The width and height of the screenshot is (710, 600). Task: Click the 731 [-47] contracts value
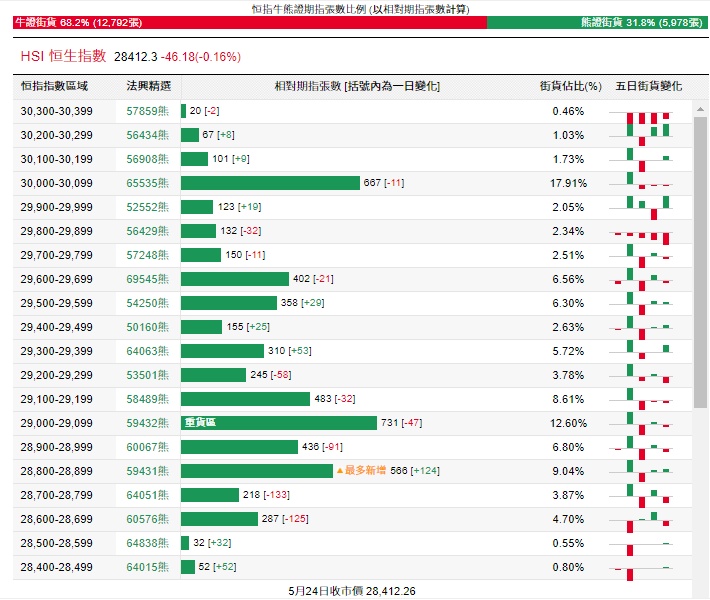[x=402, y=422]
